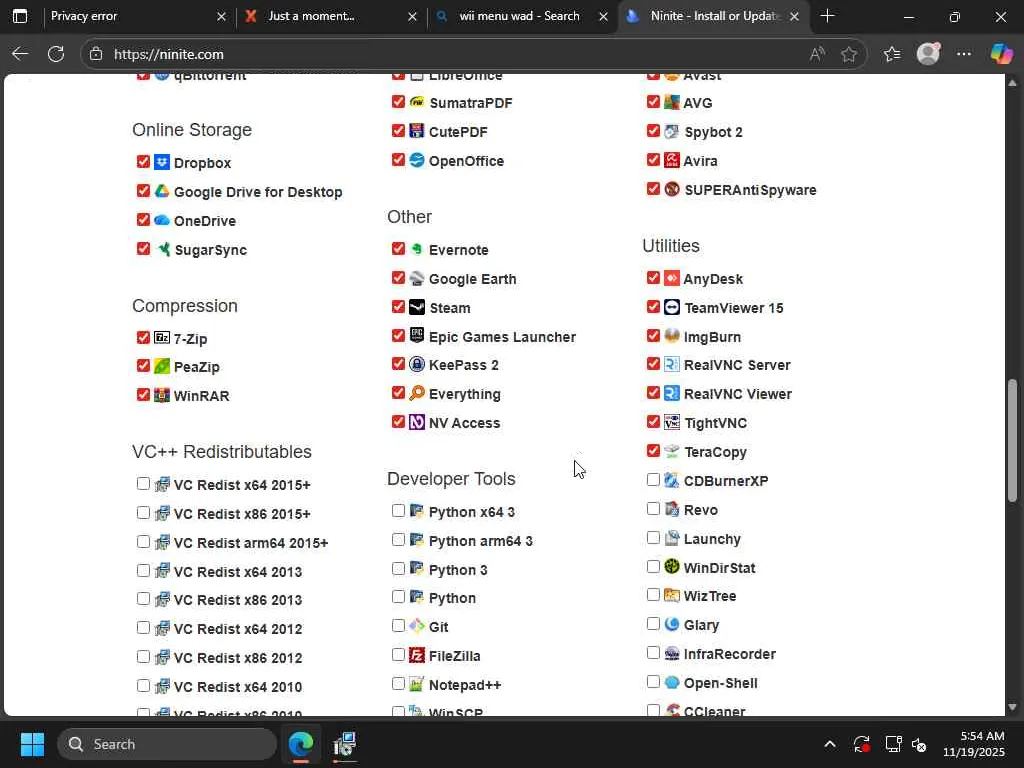Click the TightVNC icon
Viewport: 1024px width, 768px height.
coord(671,423)
